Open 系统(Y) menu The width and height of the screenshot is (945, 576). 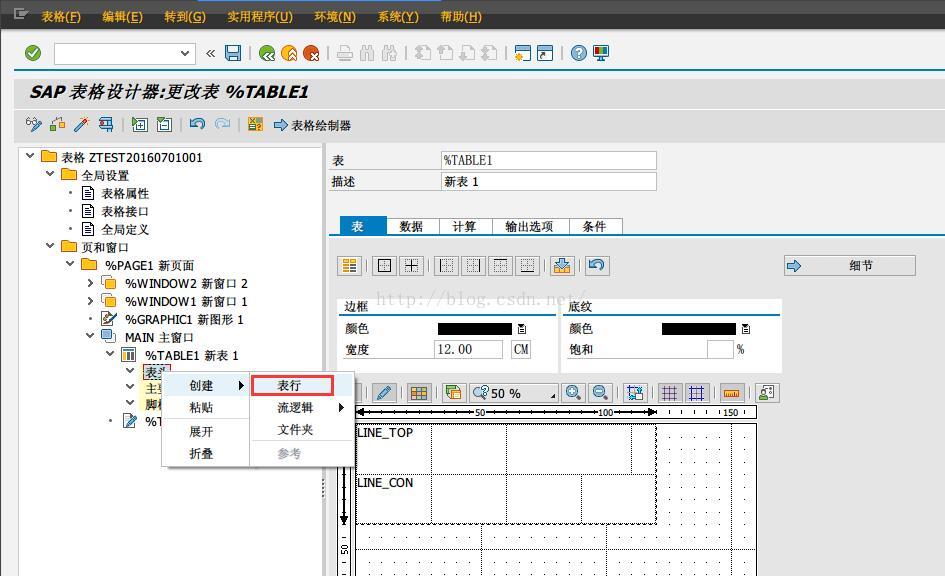398,17
